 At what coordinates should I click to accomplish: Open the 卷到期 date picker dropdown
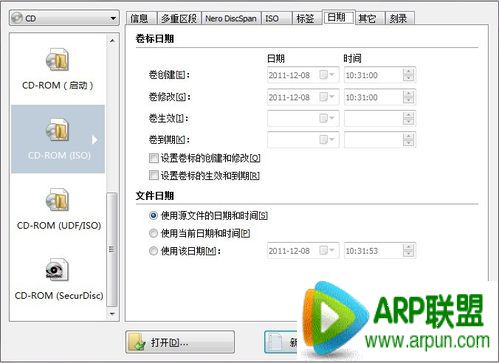click(x=327, y=140)
